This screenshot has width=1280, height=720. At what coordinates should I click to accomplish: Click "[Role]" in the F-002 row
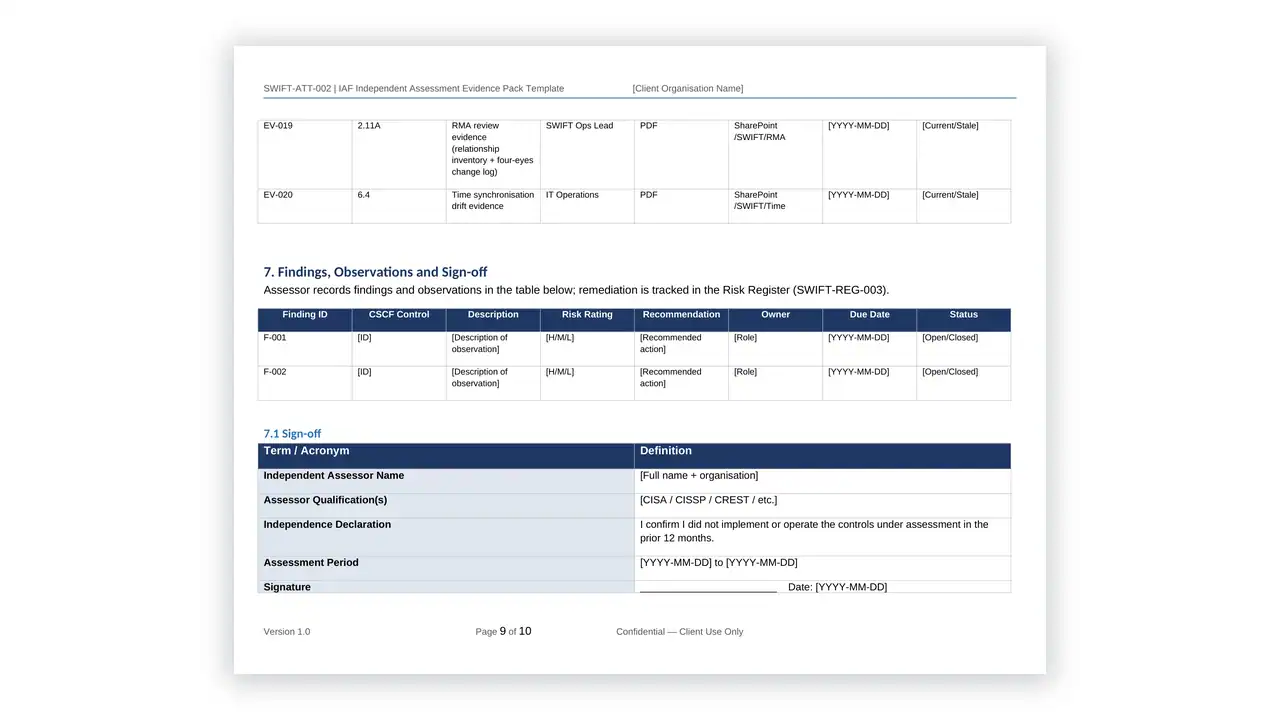click(745, 372)
